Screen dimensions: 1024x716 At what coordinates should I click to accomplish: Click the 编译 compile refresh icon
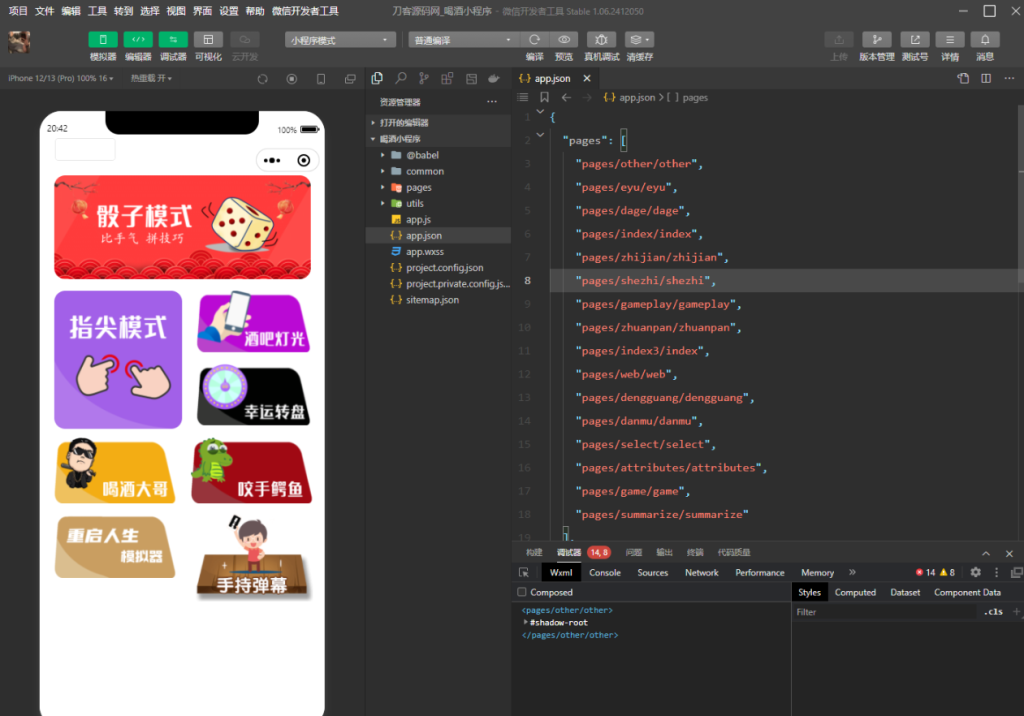[535, 40]
